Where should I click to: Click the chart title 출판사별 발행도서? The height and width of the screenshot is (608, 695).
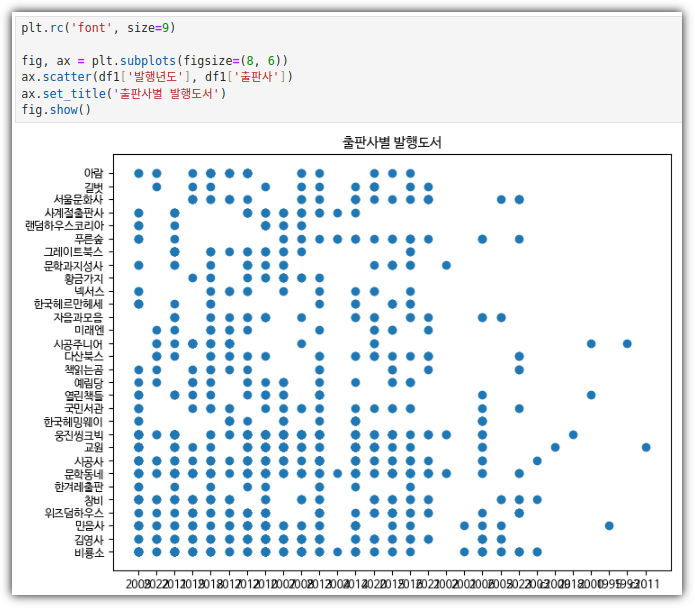(392, 143)
